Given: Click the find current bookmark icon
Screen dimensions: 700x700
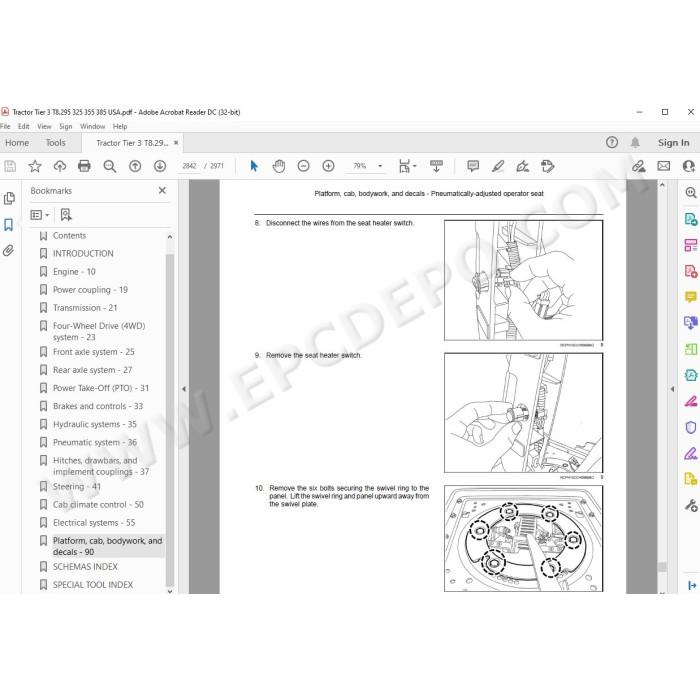Looking at the screenshot, I should pos(66,215).
